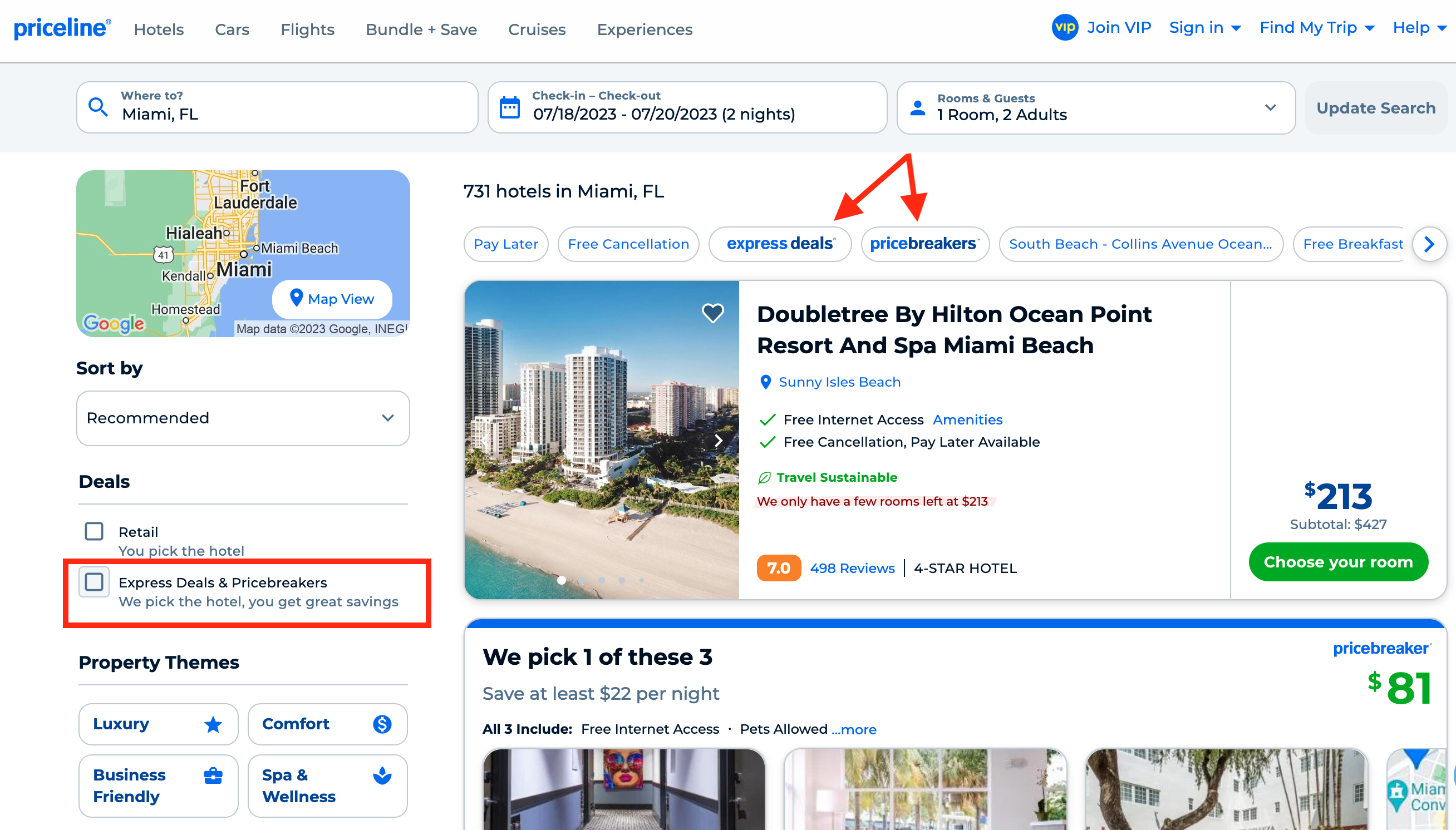Open the Find My Trip dropdown
This screenshot has height=830, width=1456.
pyautogui.click(x=1317, y=28)
